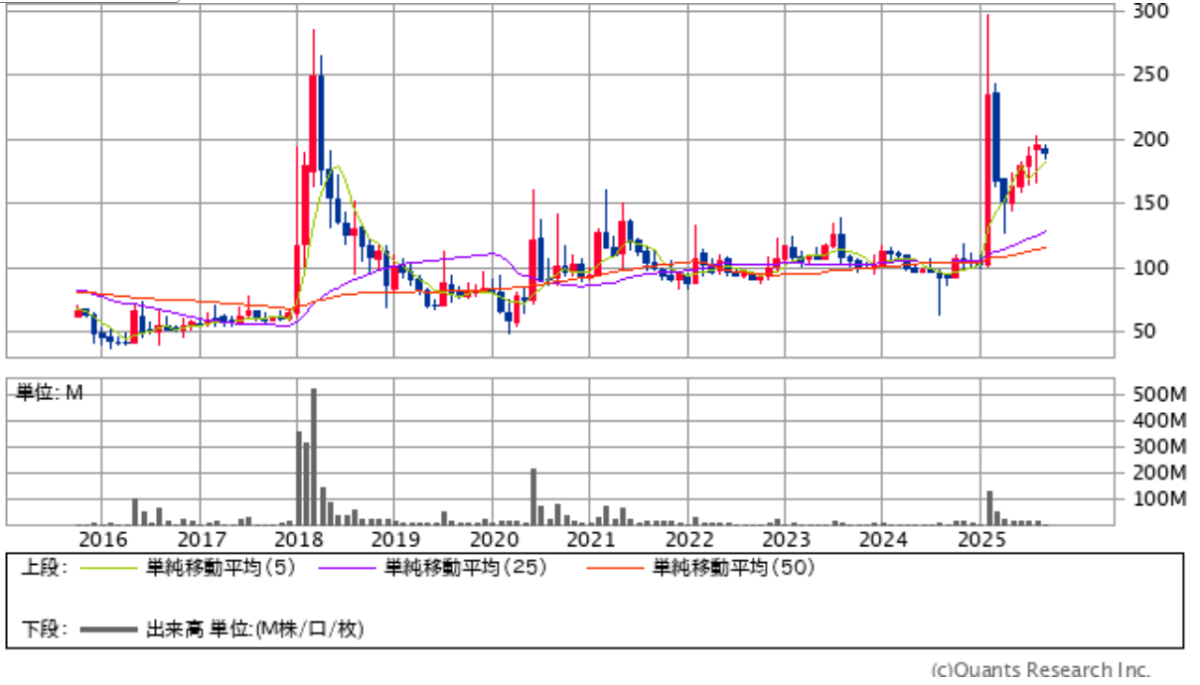Click the tallest 2018 volume bar
This screenshot has height=685, width=1200.
[314, 457]
